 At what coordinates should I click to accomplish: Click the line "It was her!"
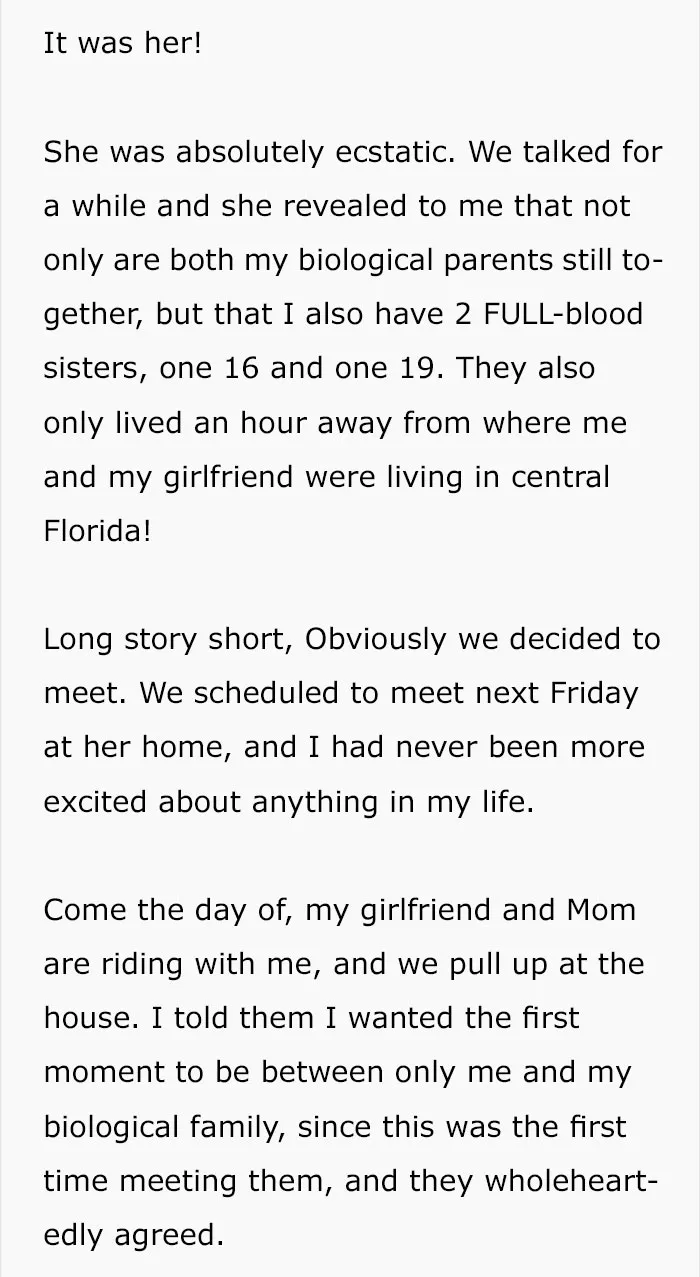point(122,45)
